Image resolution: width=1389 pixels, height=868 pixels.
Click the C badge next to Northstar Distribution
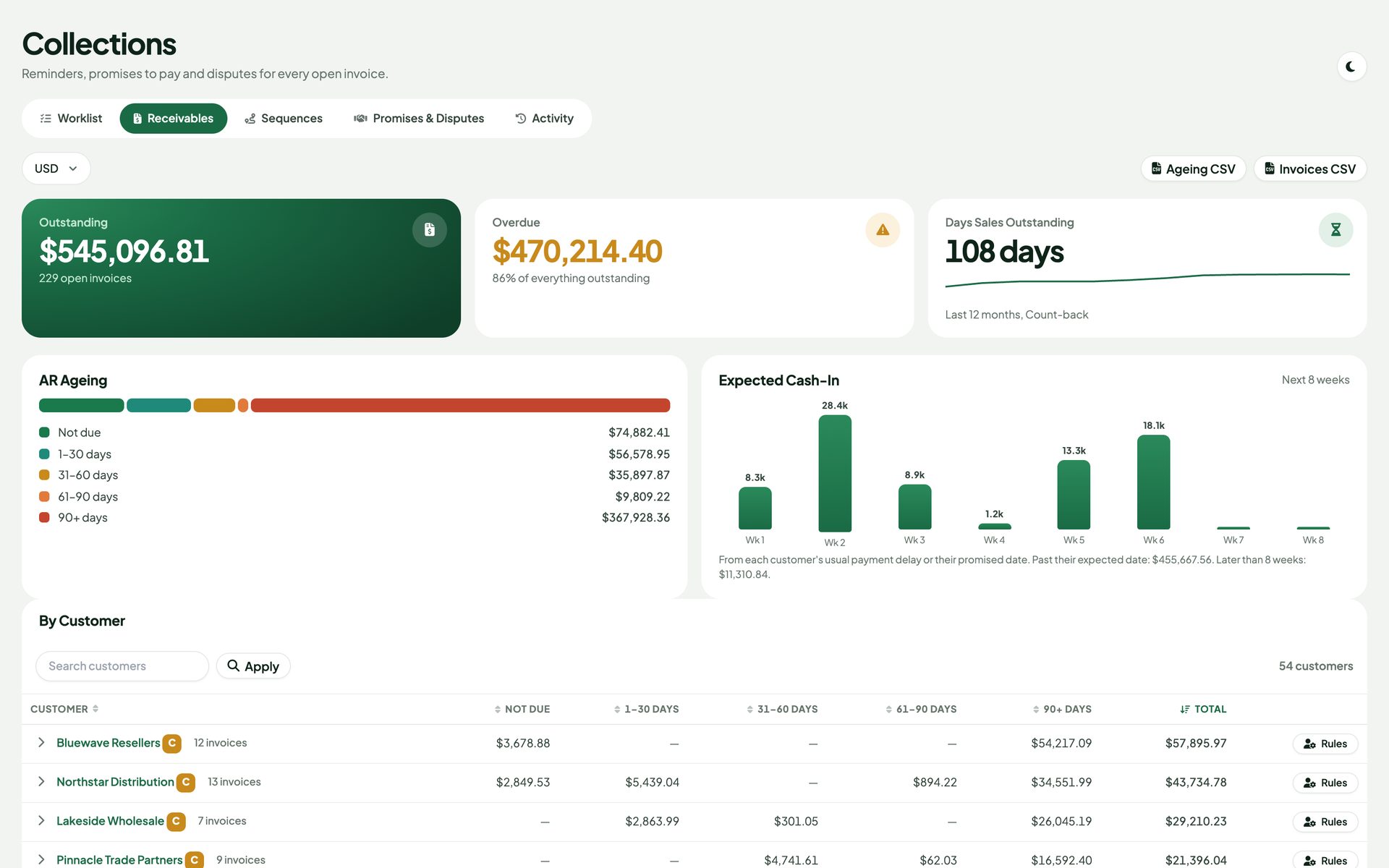pos(186,783)
